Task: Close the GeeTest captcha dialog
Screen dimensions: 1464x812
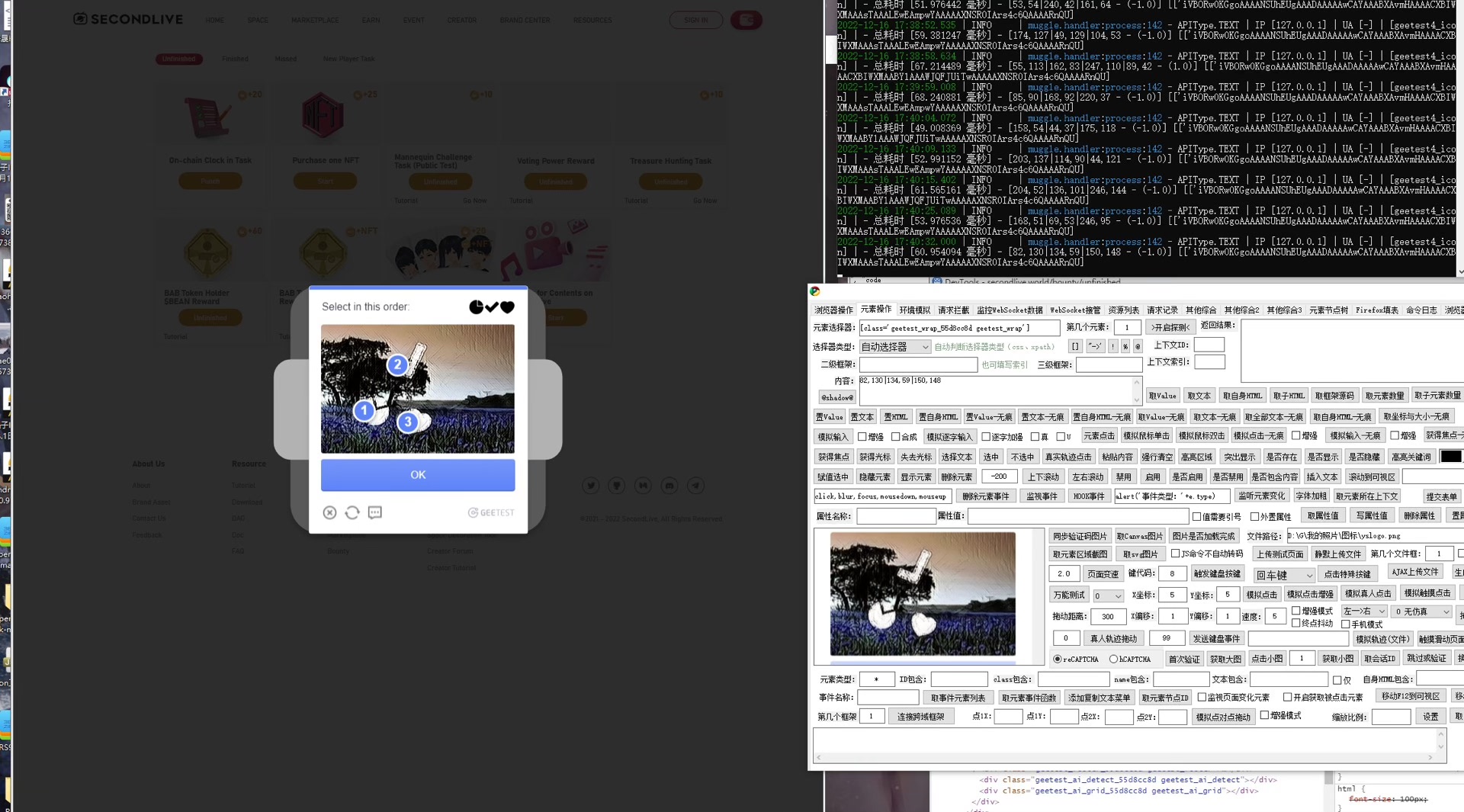Action: (329, 513)
